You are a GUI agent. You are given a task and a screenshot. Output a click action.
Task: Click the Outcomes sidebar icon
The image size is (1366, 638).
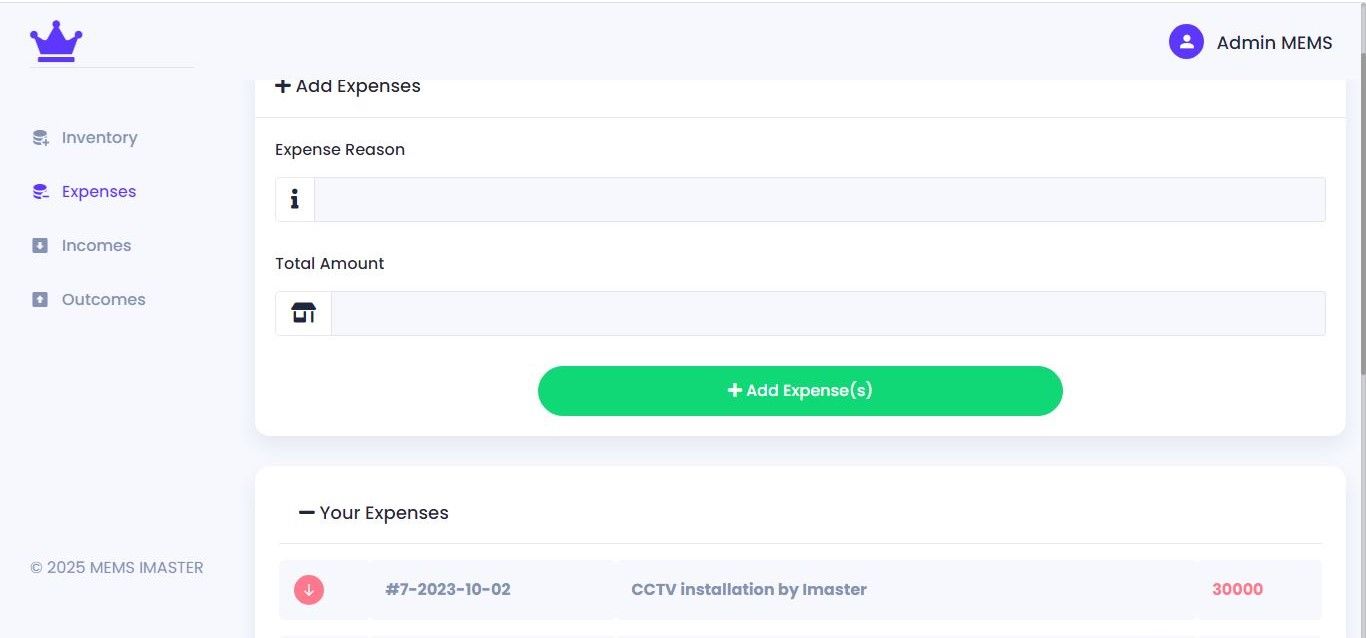(x=40, y=300)
